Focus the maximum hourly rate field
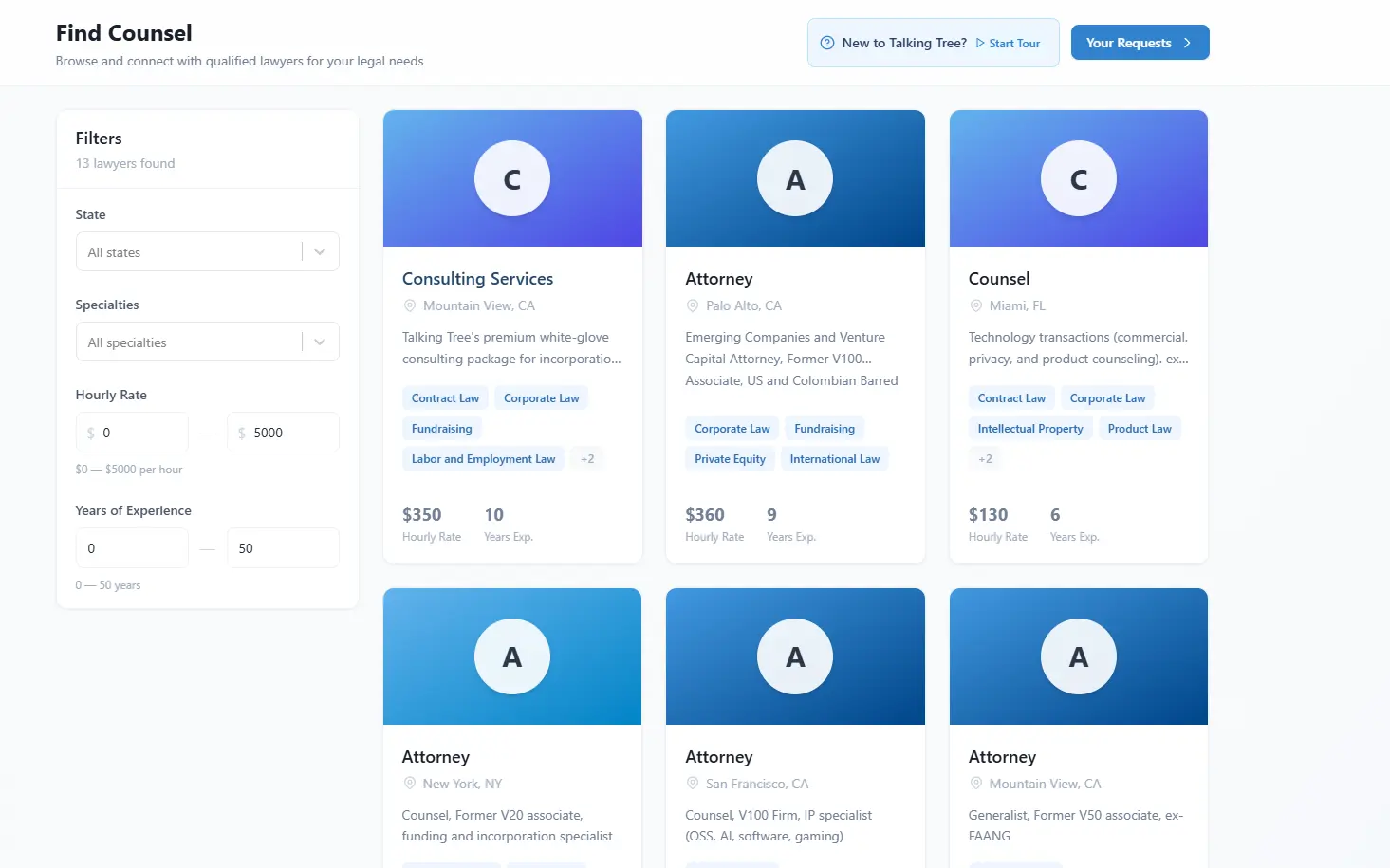This screenshot has height=868, width=1390. 292,433
